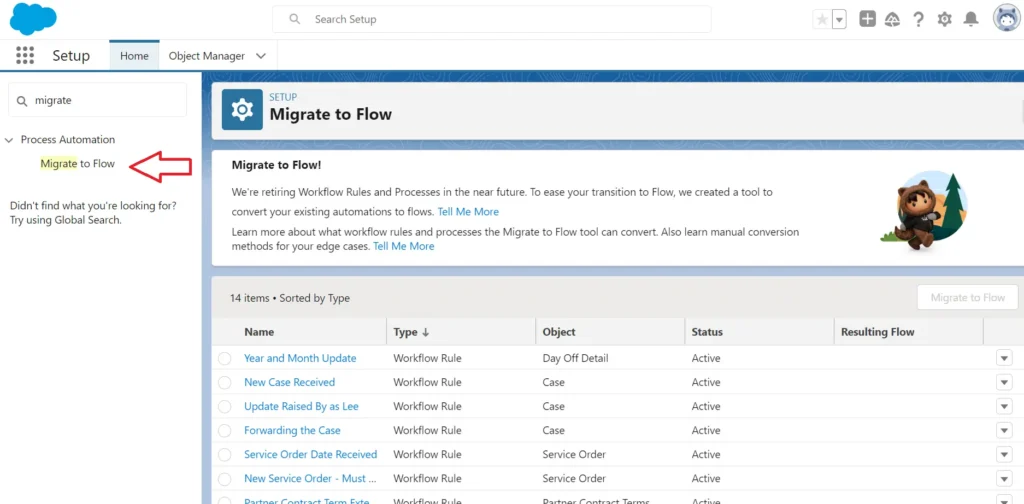The width and height of the screenshot is (1024, 504).
Task: Open row actions for Forwarding the Case
Action: tap(1004, 430)
